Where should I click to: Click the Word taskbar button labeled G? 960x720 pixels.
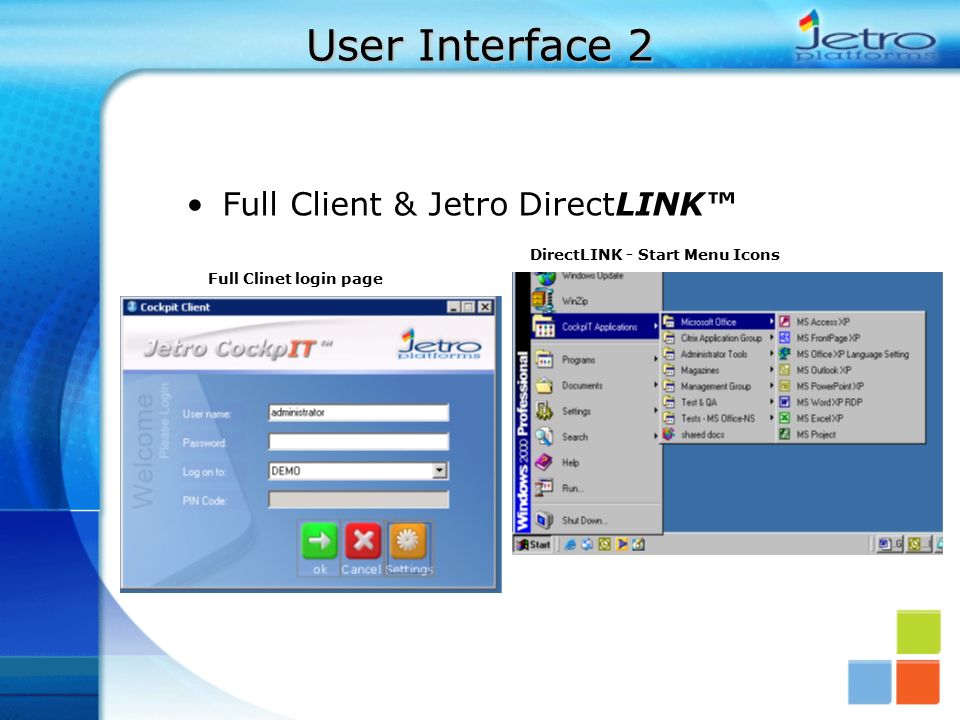890,544
